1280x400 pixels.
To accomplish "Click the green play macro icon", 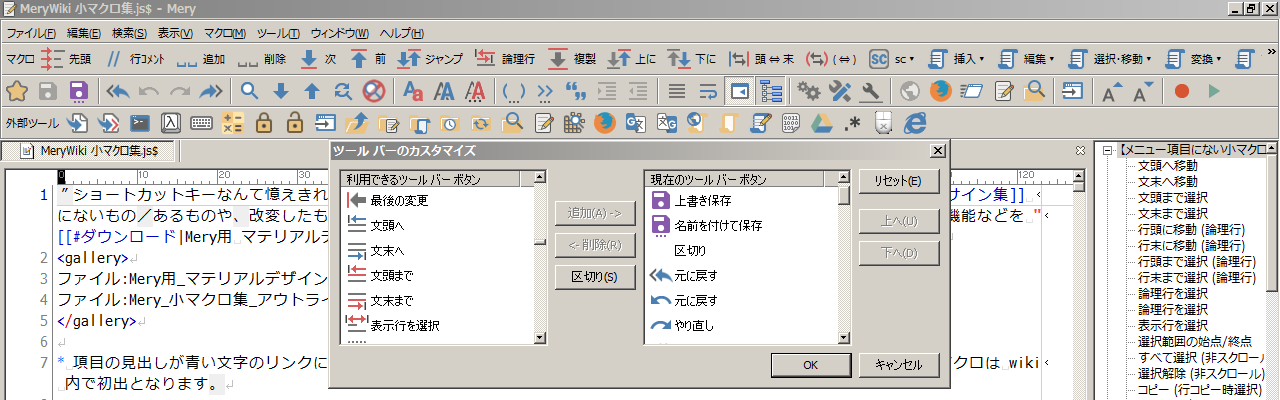I will pyautogui.click(x=1214, y=92).
